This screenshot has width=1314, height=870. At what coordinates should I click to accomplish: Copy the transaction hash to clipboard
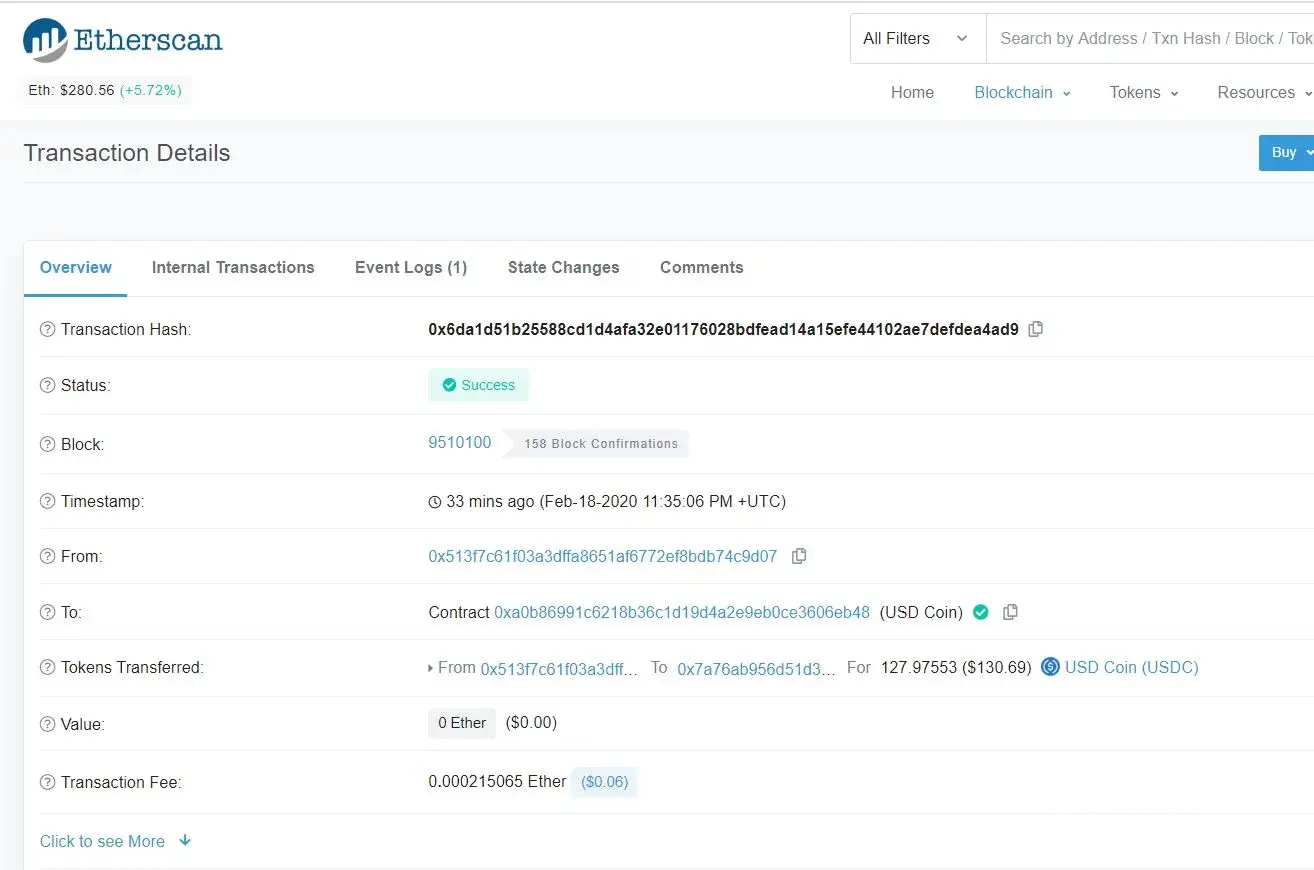[x=1036, y=329]
